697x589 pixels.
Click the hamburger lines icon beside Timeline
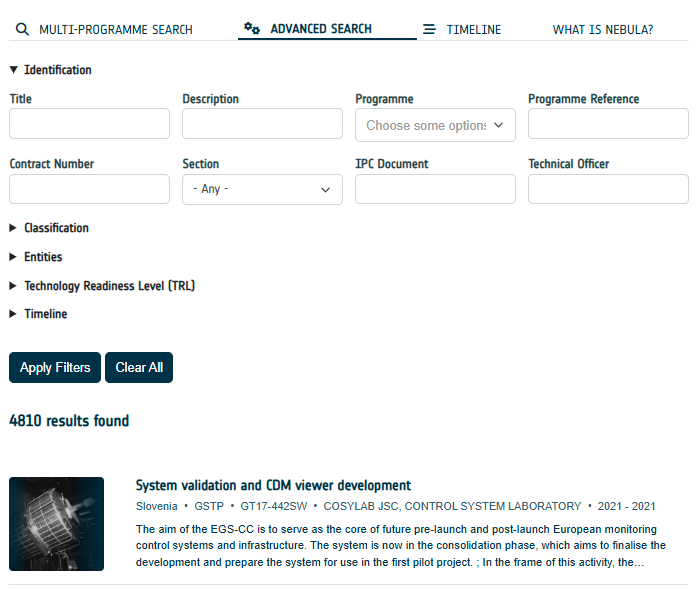click(x=429, y=30)
